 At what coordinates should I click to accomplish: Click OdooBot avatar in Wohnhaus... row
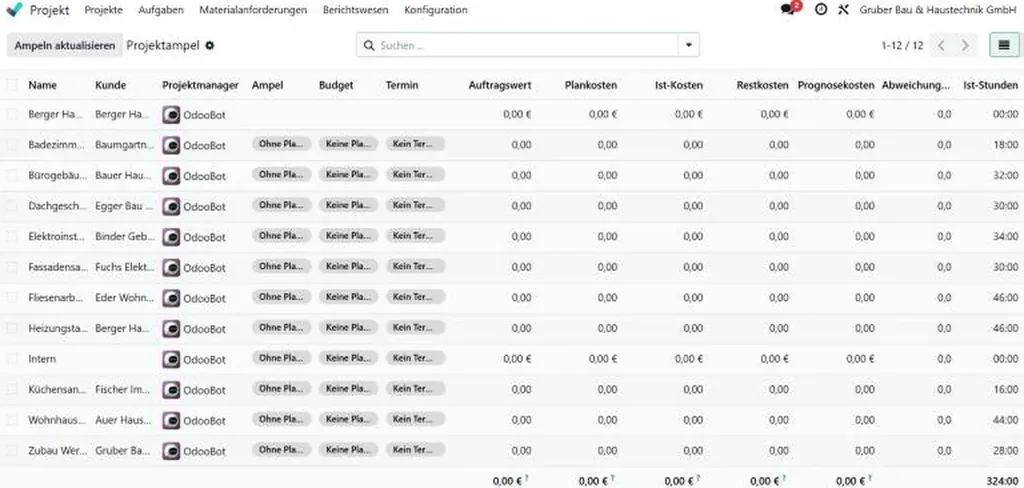(171, 420)
